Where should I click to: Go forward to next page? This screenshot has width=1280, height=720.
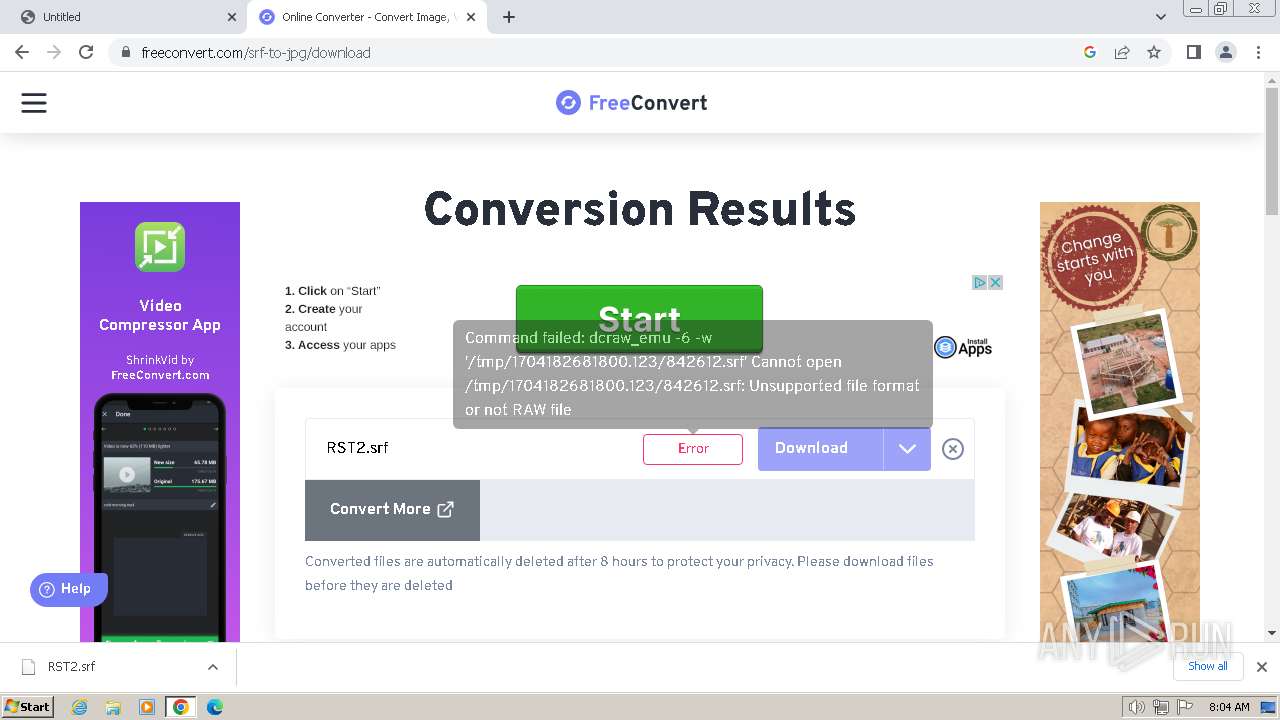point(54,52)
